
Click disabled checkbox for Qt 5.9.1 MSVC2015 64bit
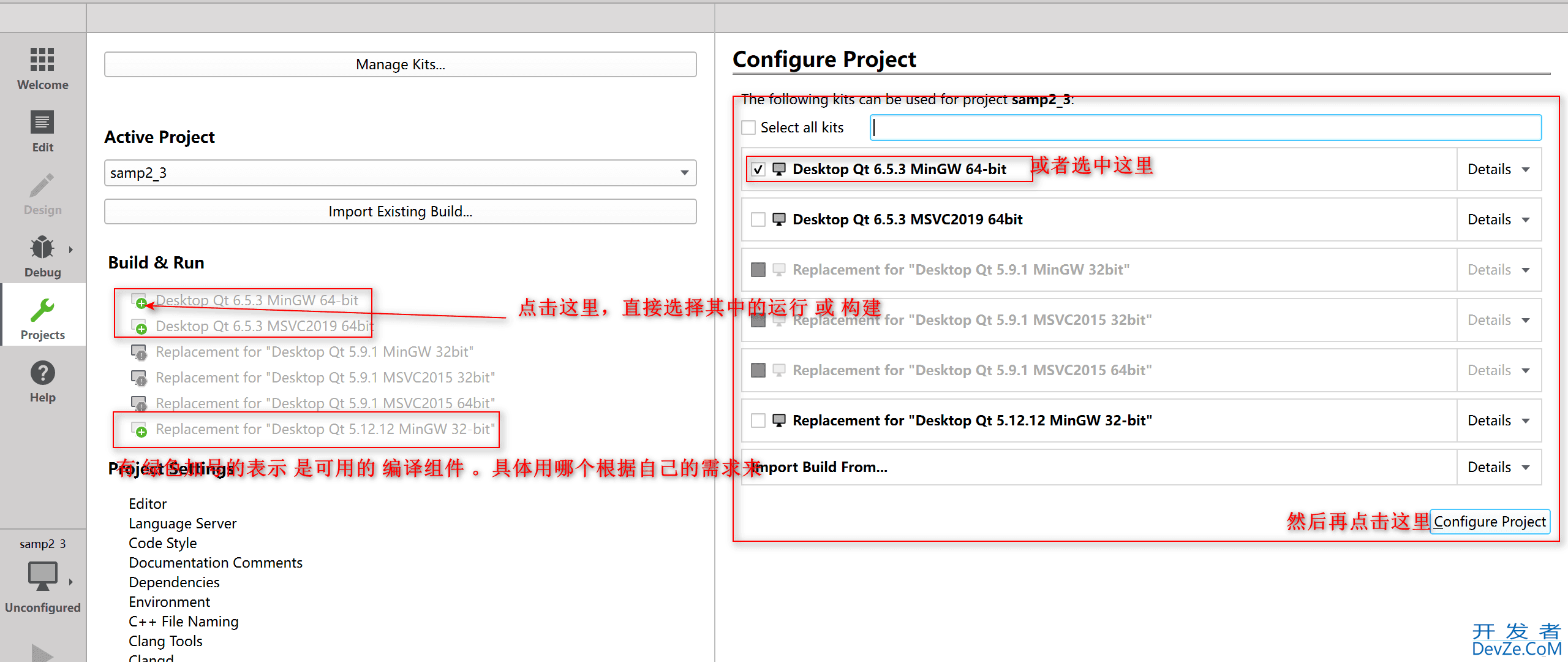(758, 370)
